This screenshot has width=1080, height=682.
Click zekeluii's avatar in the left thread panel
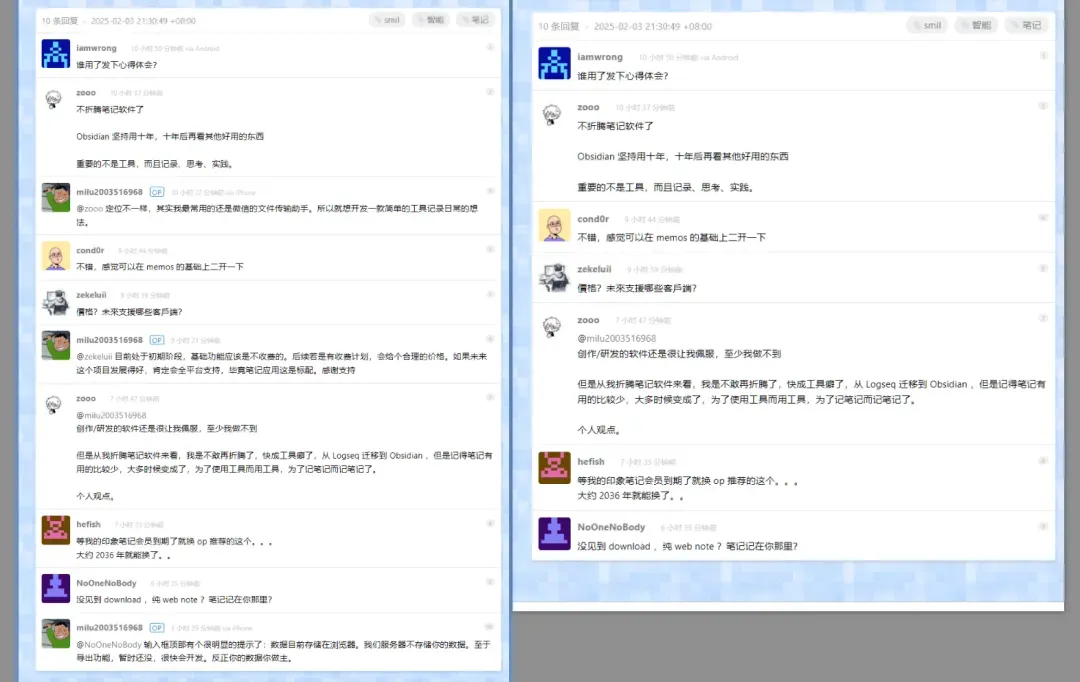(x=56, y=301)
